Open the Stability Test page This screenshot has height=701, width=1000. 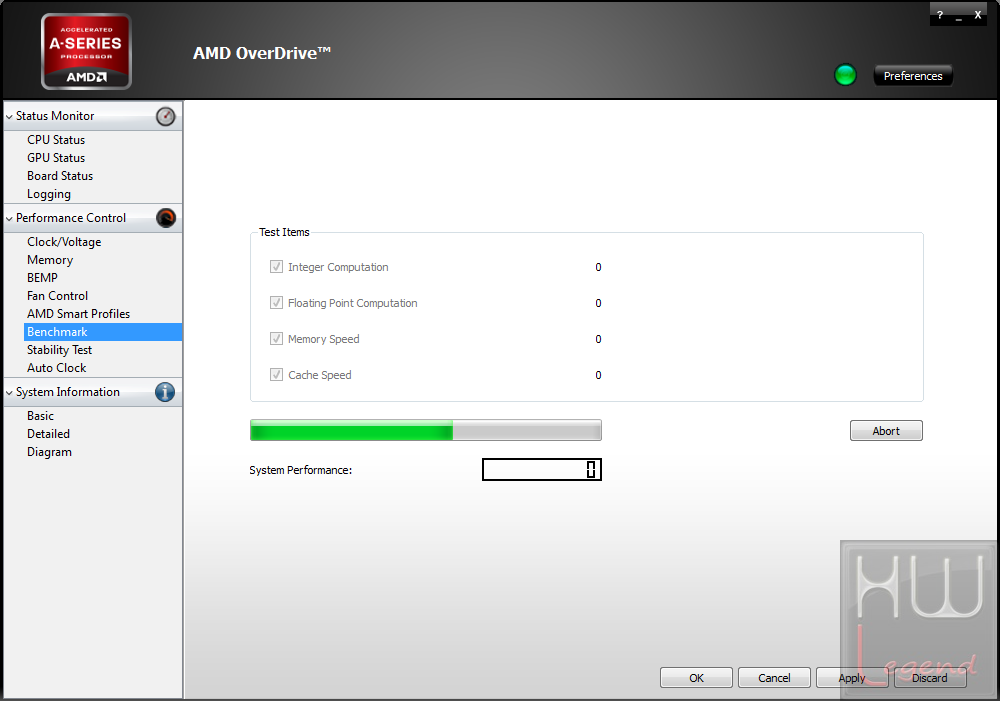(59, 350)
